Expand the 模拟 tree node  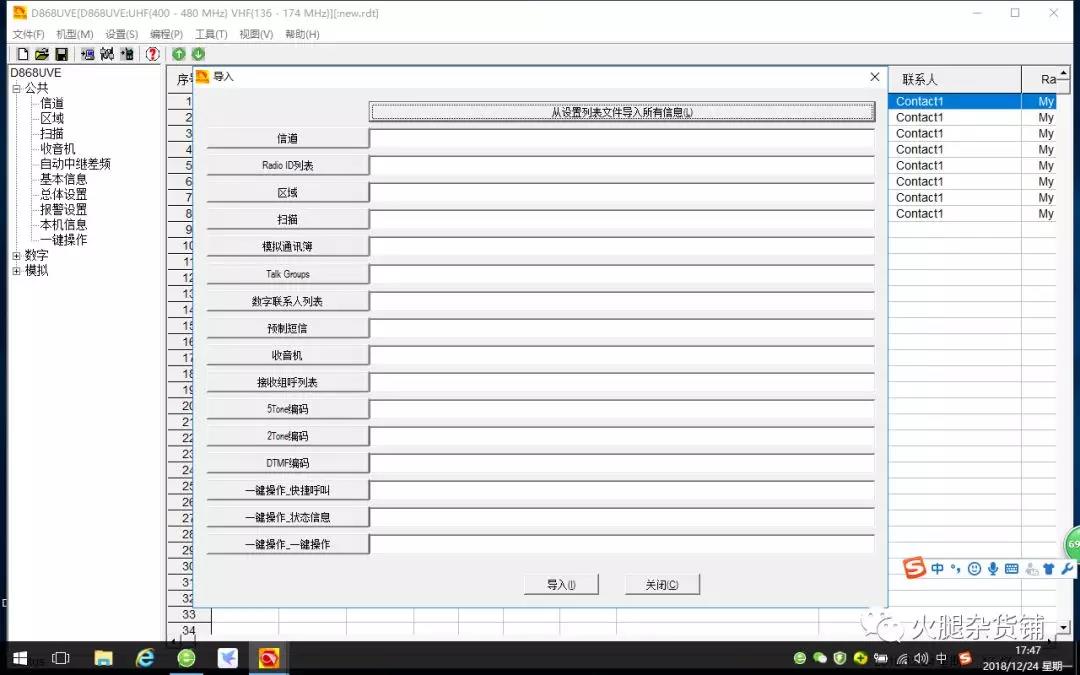click(16, 271)
